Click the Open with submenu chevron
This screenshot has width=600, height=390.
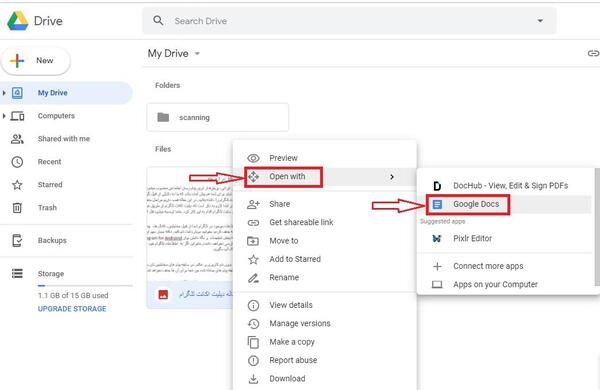[x=392, y=177]
